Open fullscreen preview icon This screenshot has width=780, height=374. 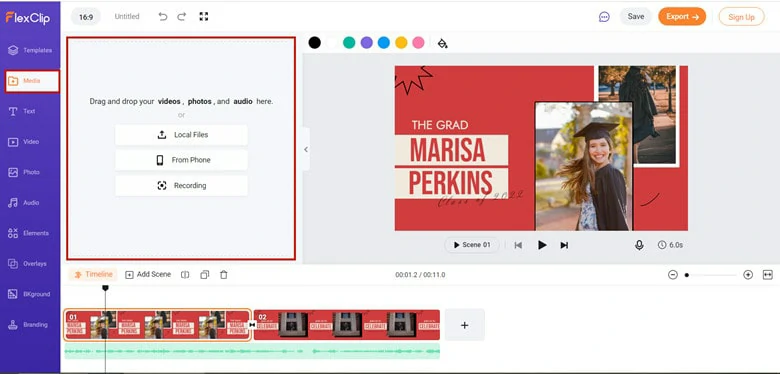click(x=203, y=16)
